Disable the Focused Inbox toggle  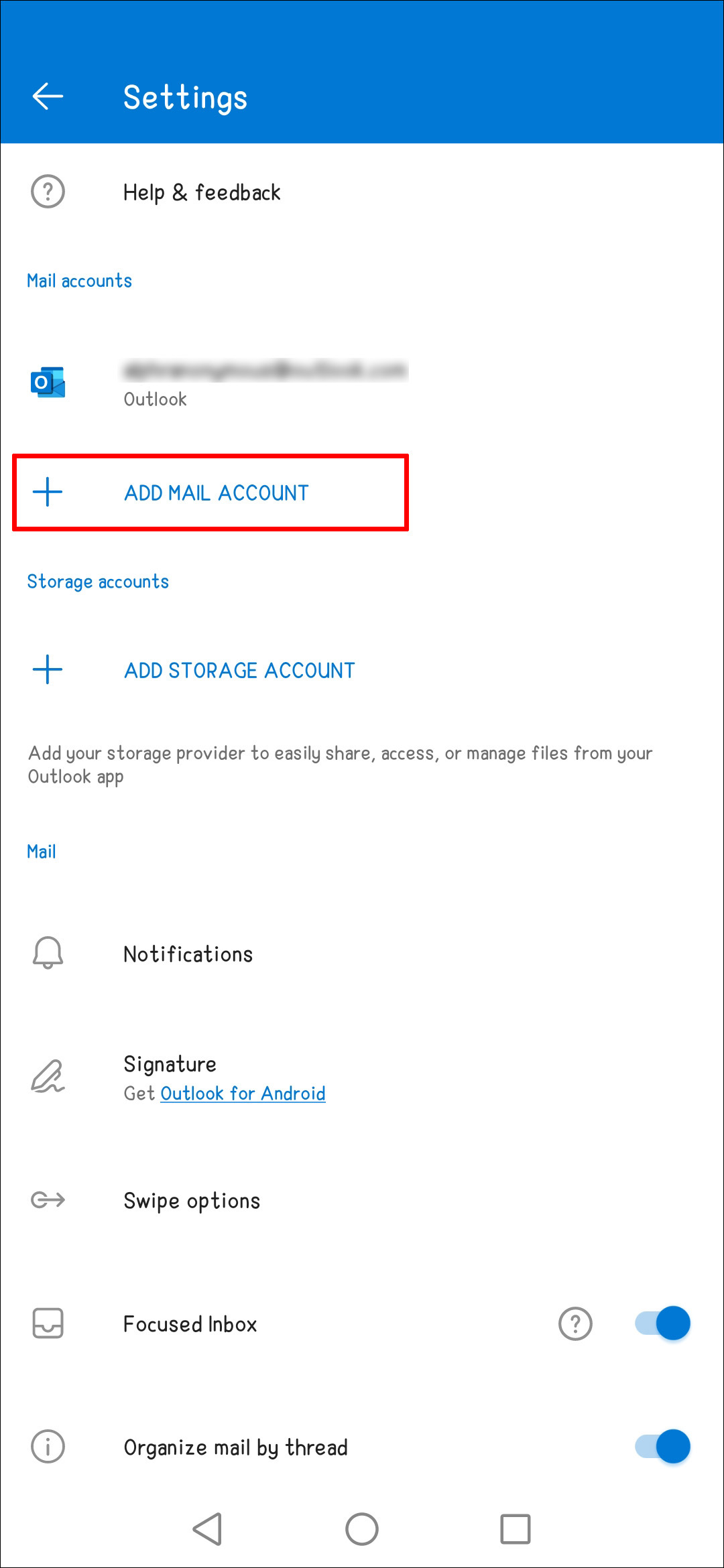click(x=663, y=1323)
